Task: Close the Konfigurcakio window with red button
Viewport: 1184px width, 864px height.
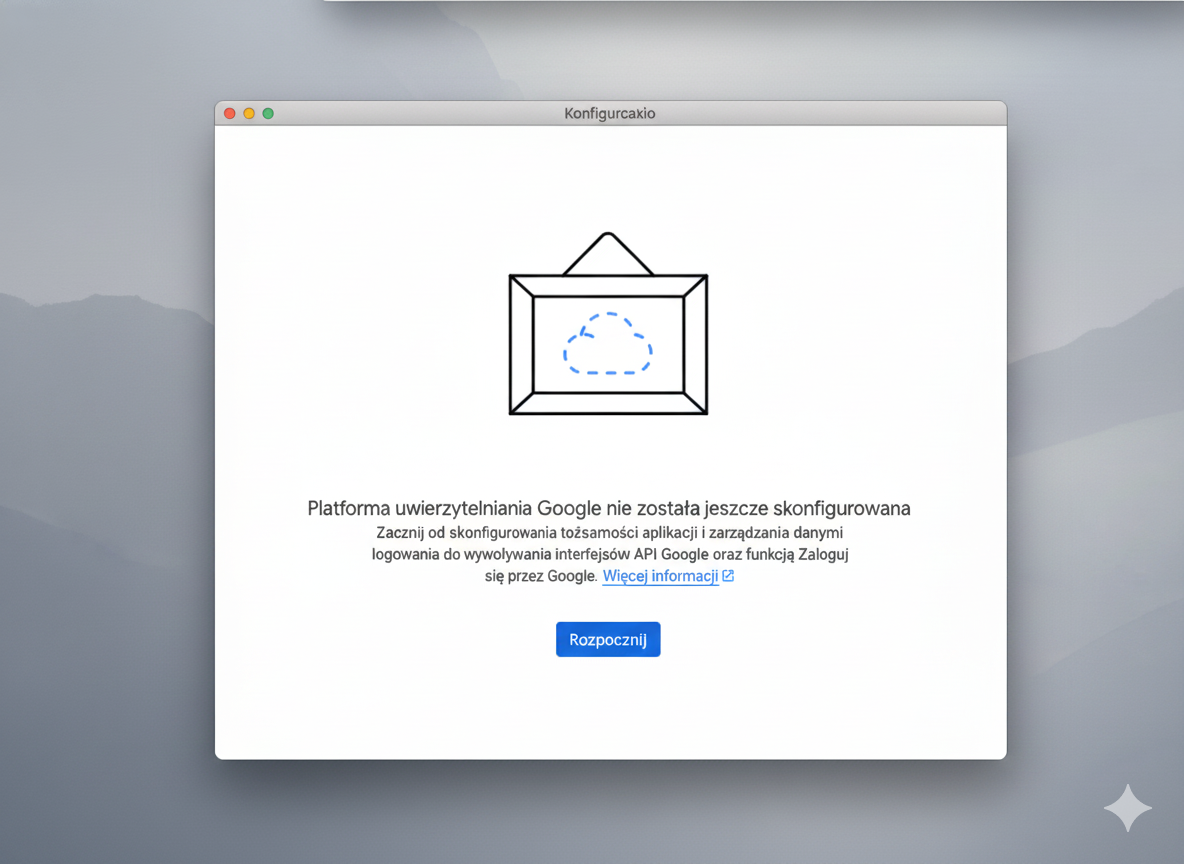Action: coord(229,114)
